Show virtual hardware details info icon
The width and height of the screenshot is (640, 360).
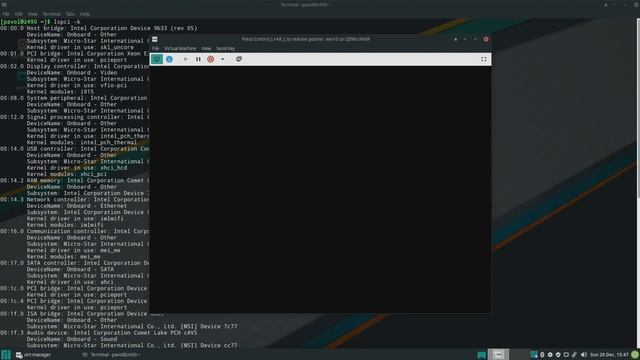pos(169,59)
